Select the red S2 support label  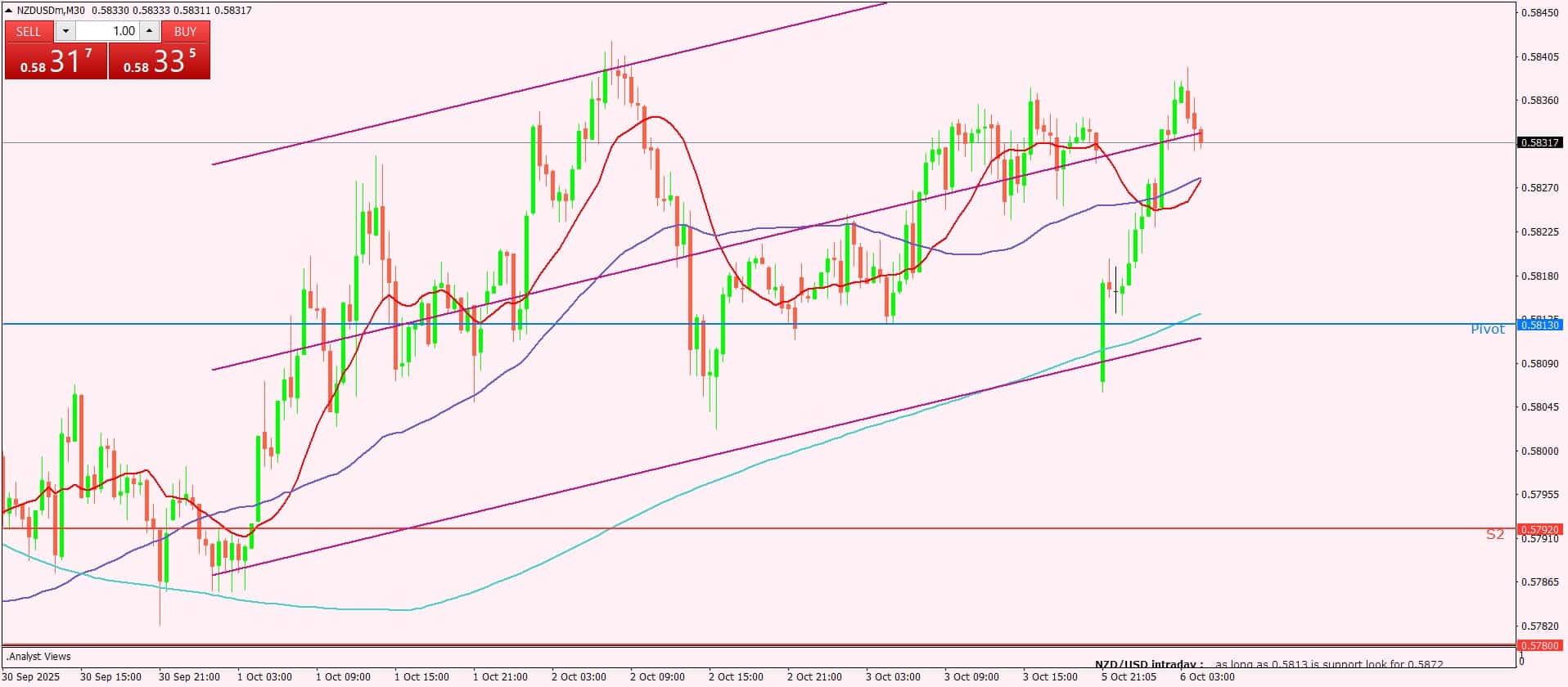(1494, 535)
